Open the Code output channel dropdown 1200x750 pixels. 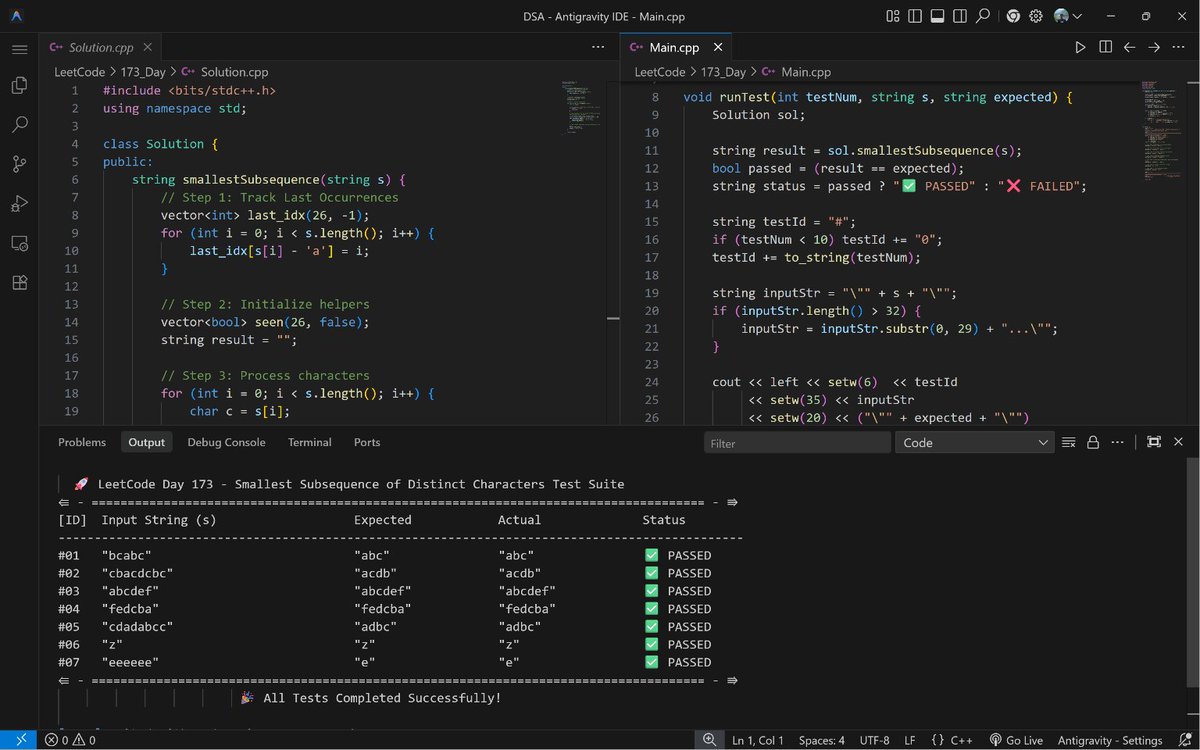(x=975, y=443)
